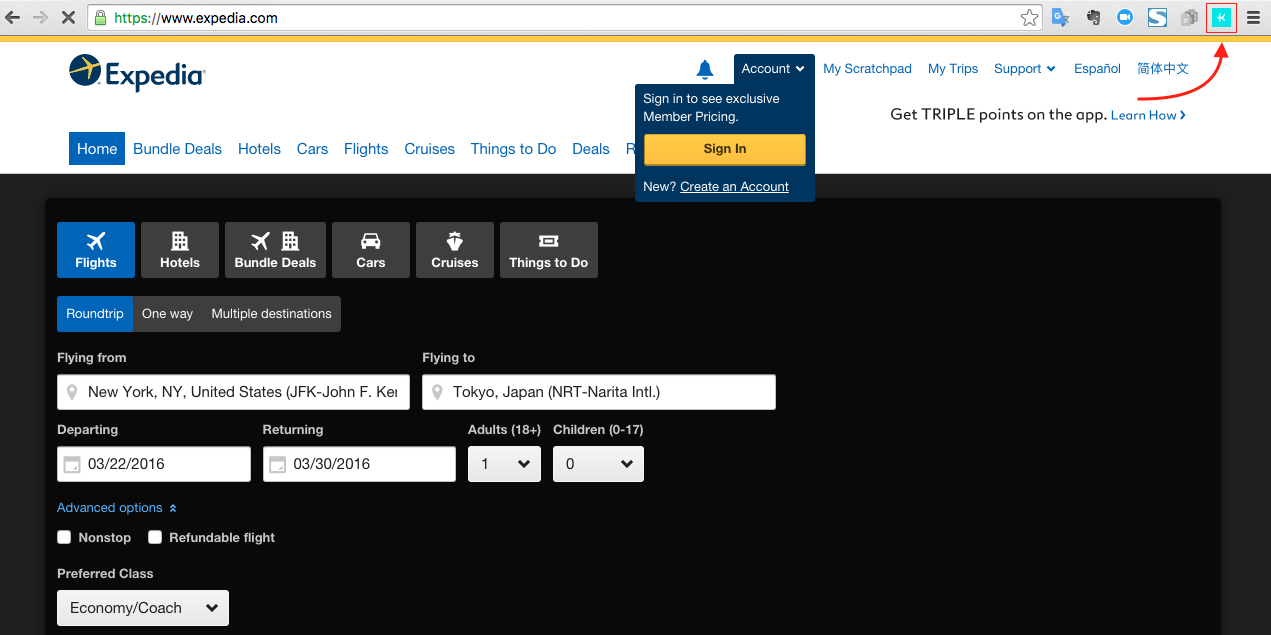Click the teal K extension icon
The width and height of the screenshot is (1271, 635).
pos(1221,18)
